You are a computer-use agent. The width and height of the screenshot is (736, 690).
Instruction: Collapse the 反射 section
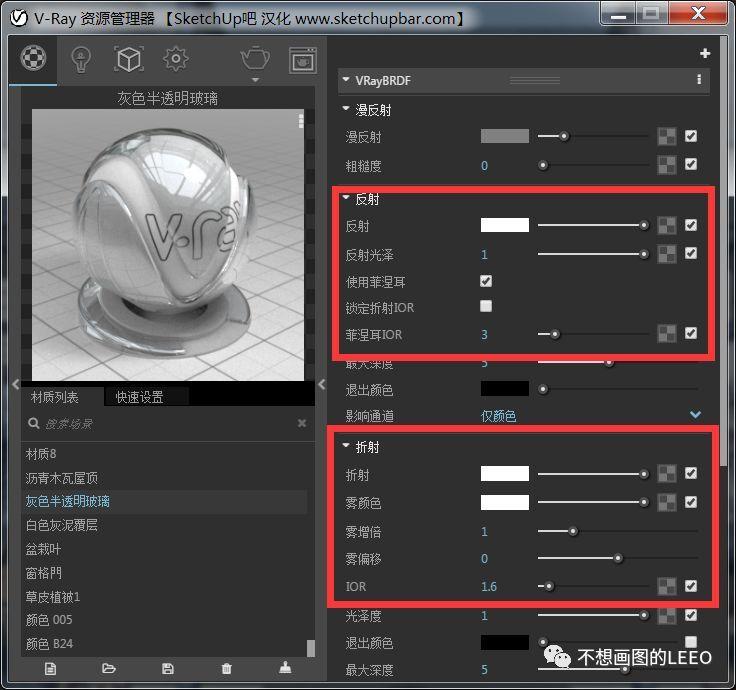coord(346,198)
